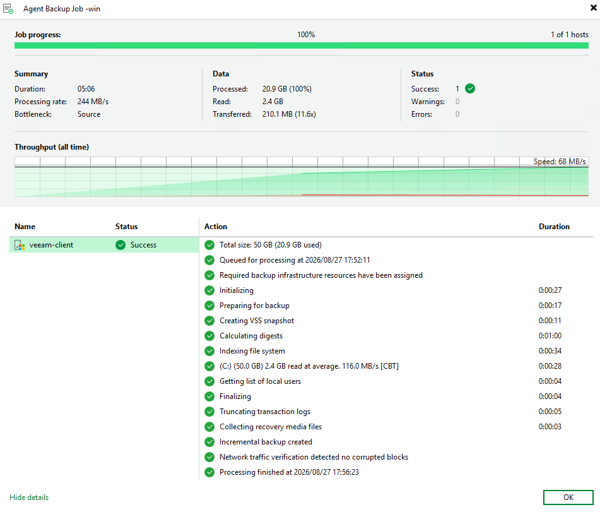Click check icon beside (C:) read row
Screen dimensions: 600x512
209,366
